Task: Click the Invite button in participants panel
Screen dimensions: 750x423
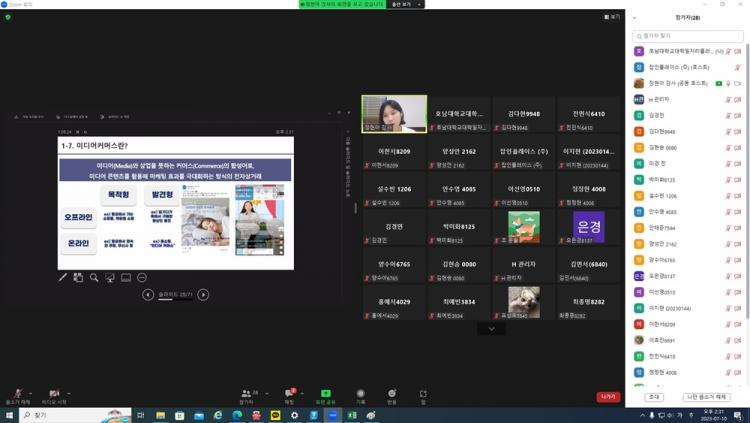Action: [x=654, y=397]
